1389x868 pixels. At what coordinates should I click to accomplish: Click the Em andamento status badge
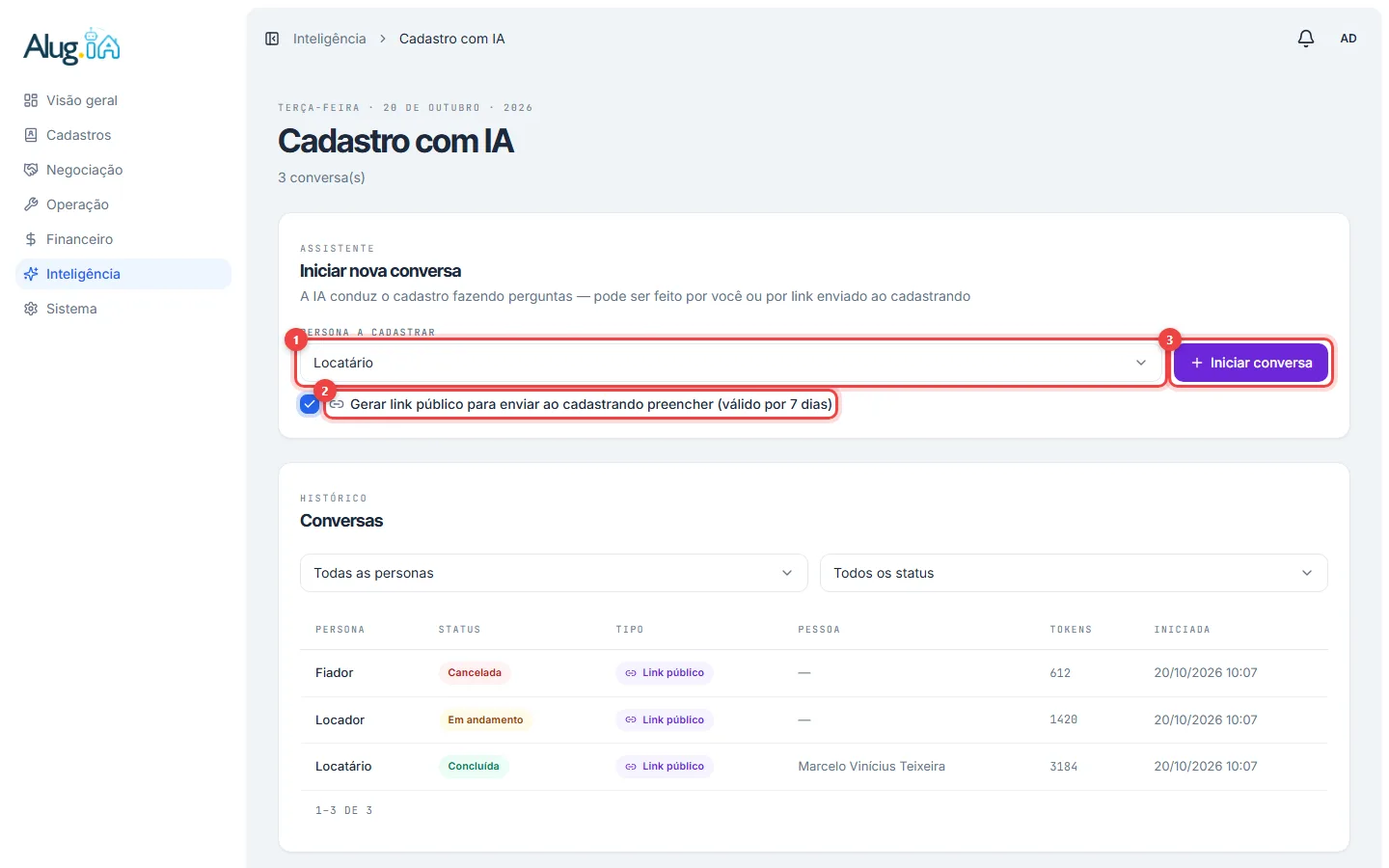click(x=485, y=719)
